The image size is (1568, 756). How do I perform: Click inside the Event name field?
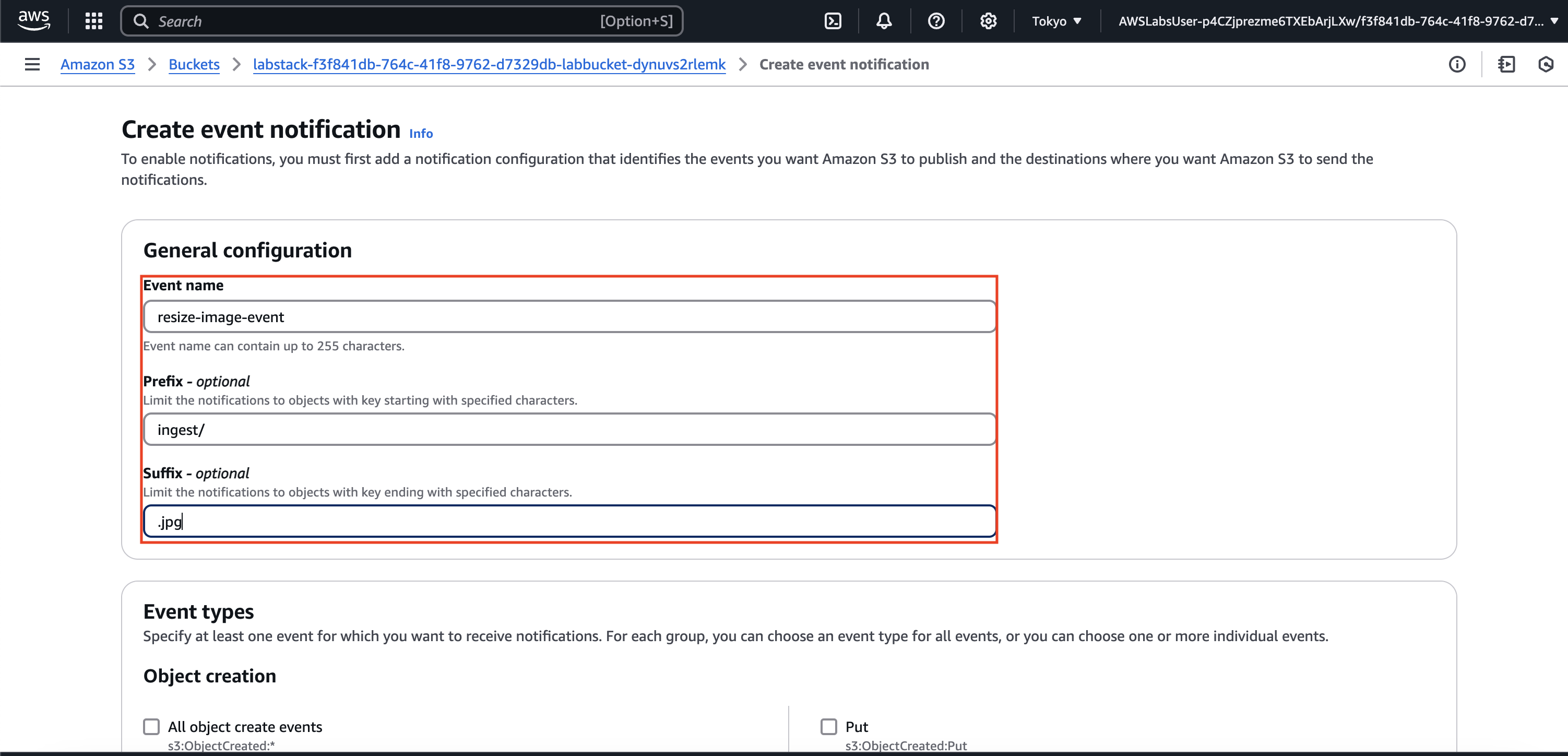(569, 316)
